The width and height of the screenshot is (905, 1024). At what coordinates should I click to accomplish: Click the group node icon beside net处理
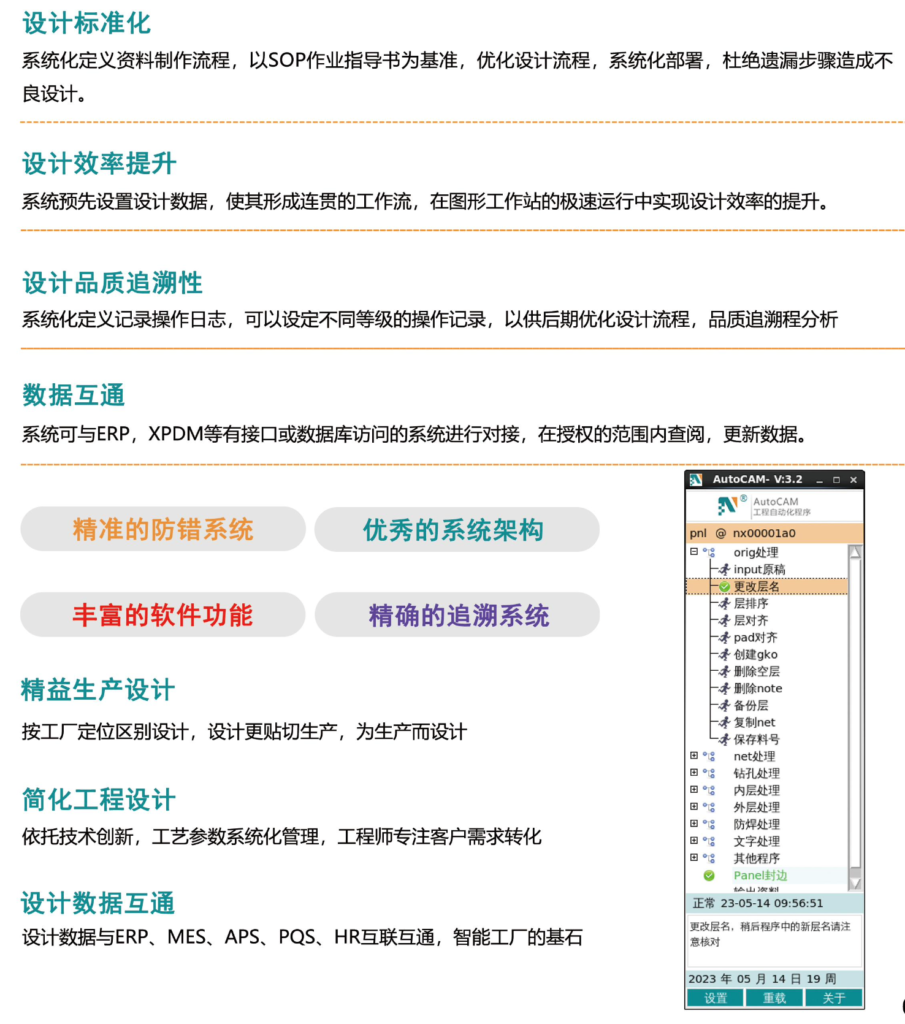[709, 756]
